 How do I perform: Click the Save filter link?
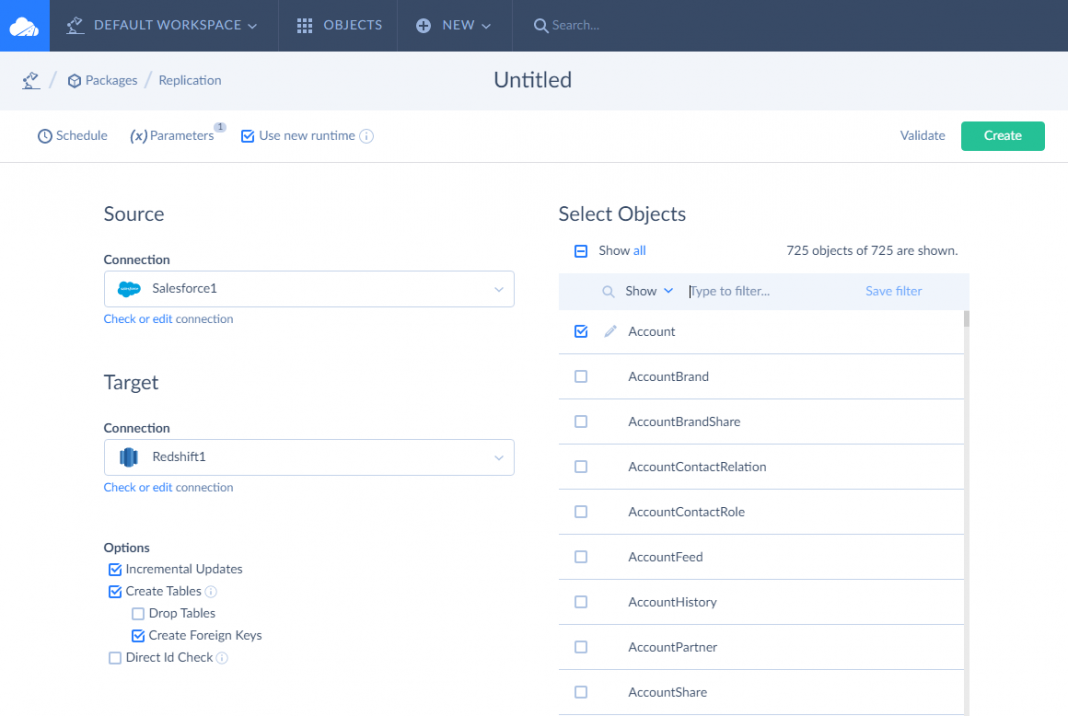coord(893,292)
